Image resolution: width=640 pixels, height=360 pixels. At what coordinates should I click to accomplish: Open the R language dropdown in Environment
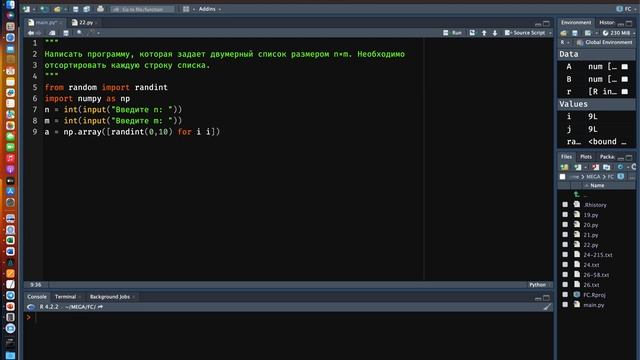tap(564, 42)
